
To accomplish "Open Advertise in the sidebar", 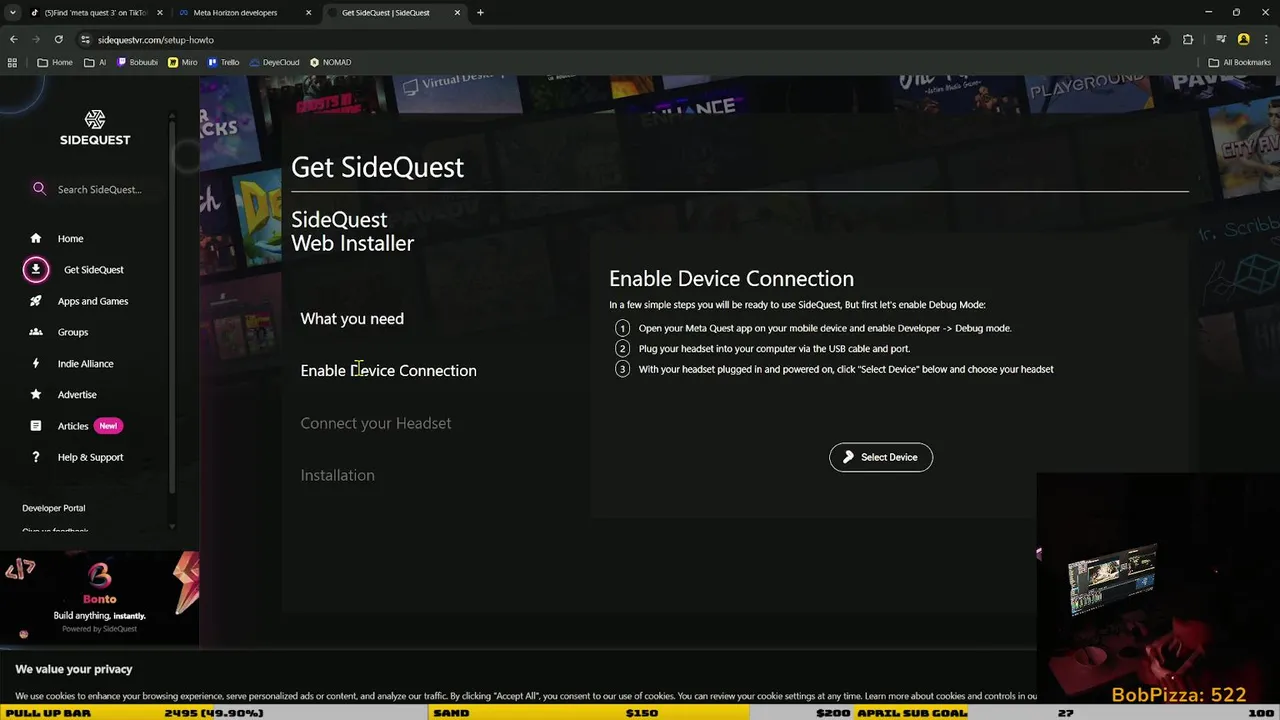I will click(77, 394).
